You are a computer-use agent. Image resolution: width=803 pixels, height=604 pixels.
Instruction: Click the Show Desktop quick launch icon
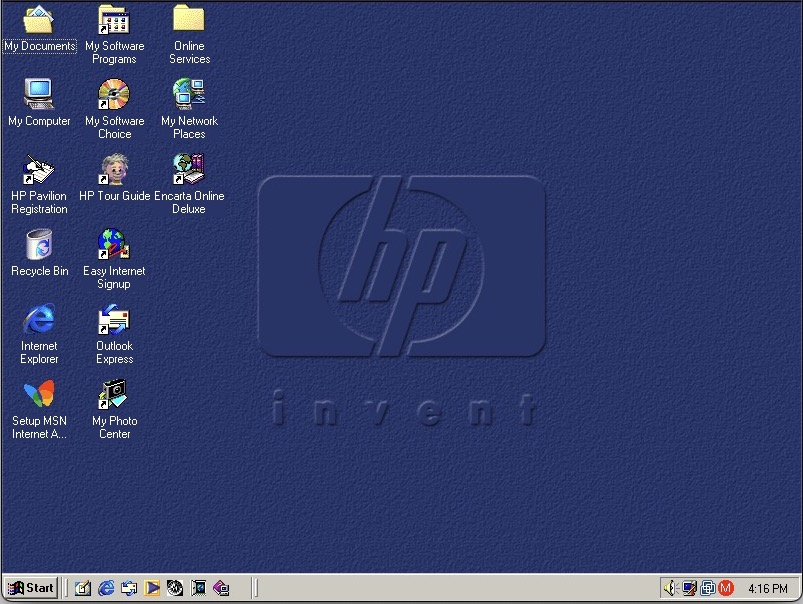pos(83,588)
